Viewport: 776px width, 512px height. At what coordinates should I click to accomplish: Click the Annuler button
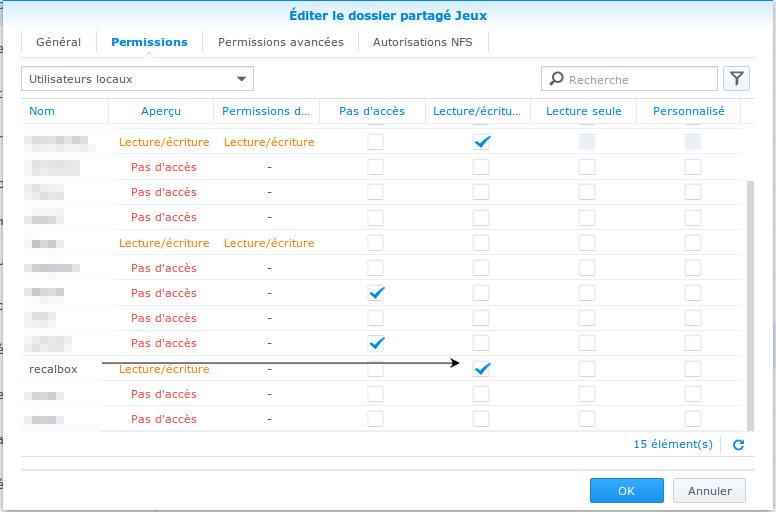click(709, 491)
